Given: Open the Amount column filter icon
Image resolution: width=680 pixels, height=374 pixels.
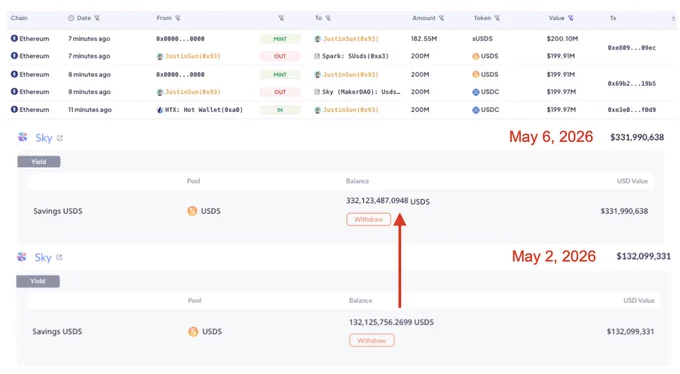Looking at the screenshot, I should coord(441,18).
